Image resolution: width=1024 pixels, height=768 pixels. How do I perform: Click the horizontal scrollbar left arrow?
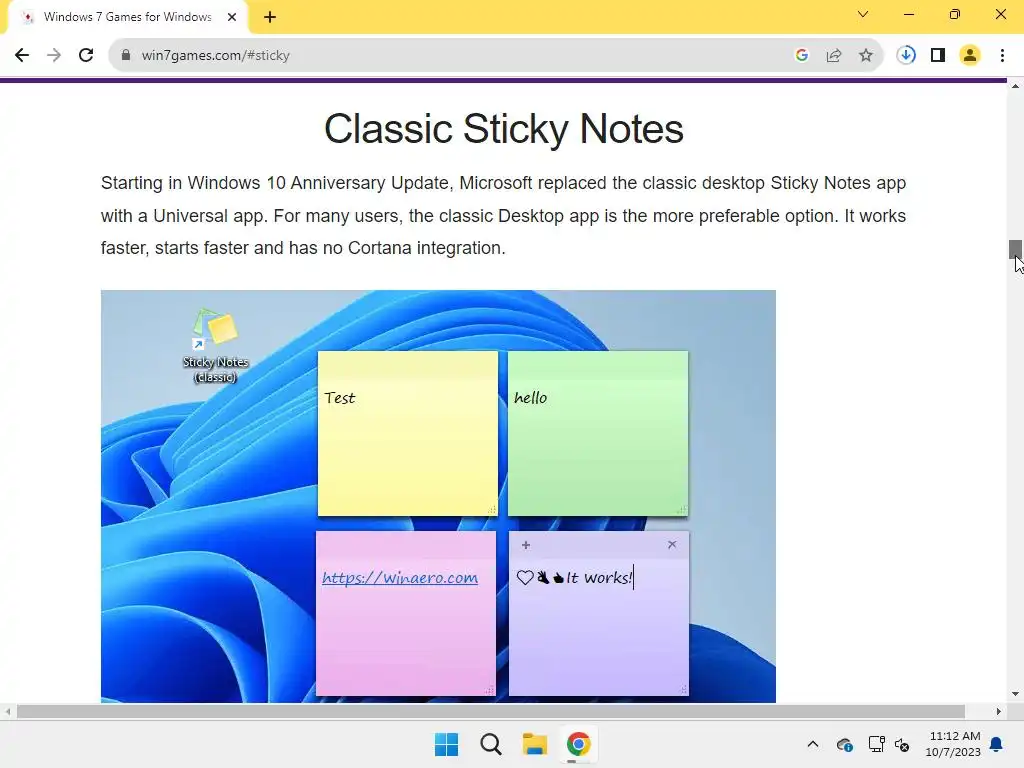pos(7,711)
